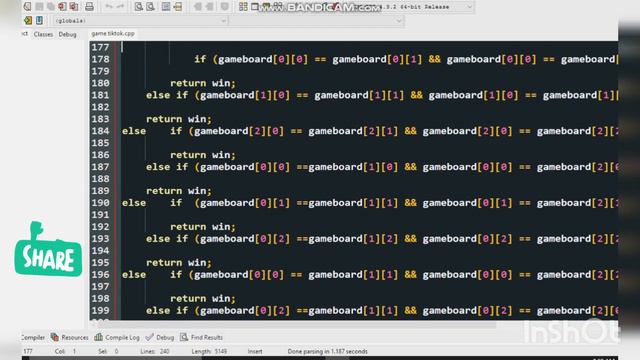Place cursor on 'return win;' at line 186

pyautogui.click(x=203, y=155)
